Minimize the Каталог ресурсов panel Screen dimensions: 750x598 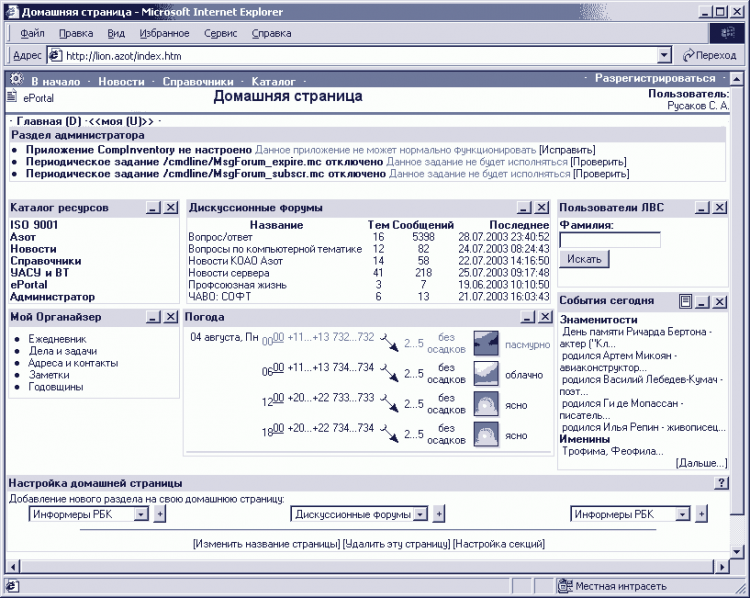tap(153, 208)
